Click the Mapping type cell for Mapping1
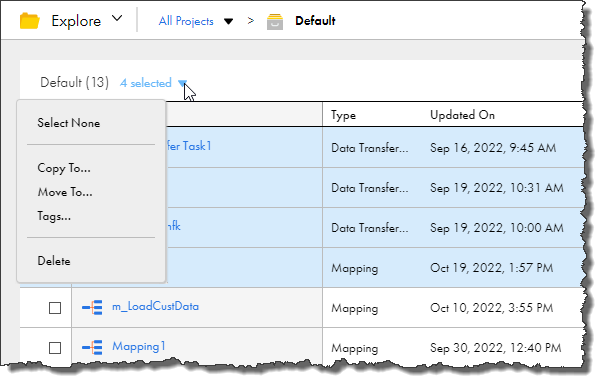603x383 pixels. 355,349
